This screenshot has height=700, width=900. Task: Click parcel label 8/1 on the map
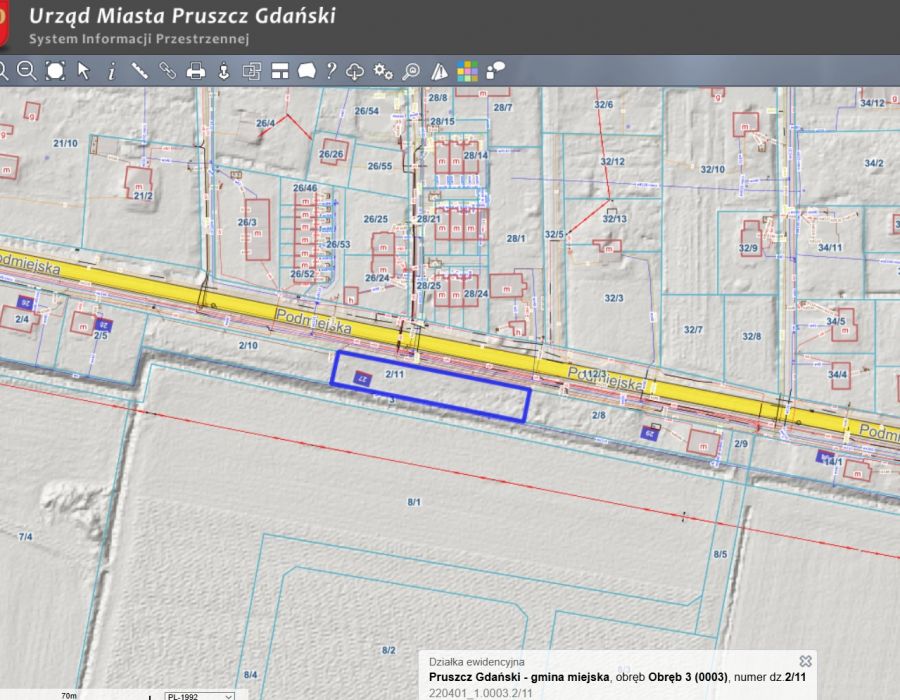tap(414, 502)
